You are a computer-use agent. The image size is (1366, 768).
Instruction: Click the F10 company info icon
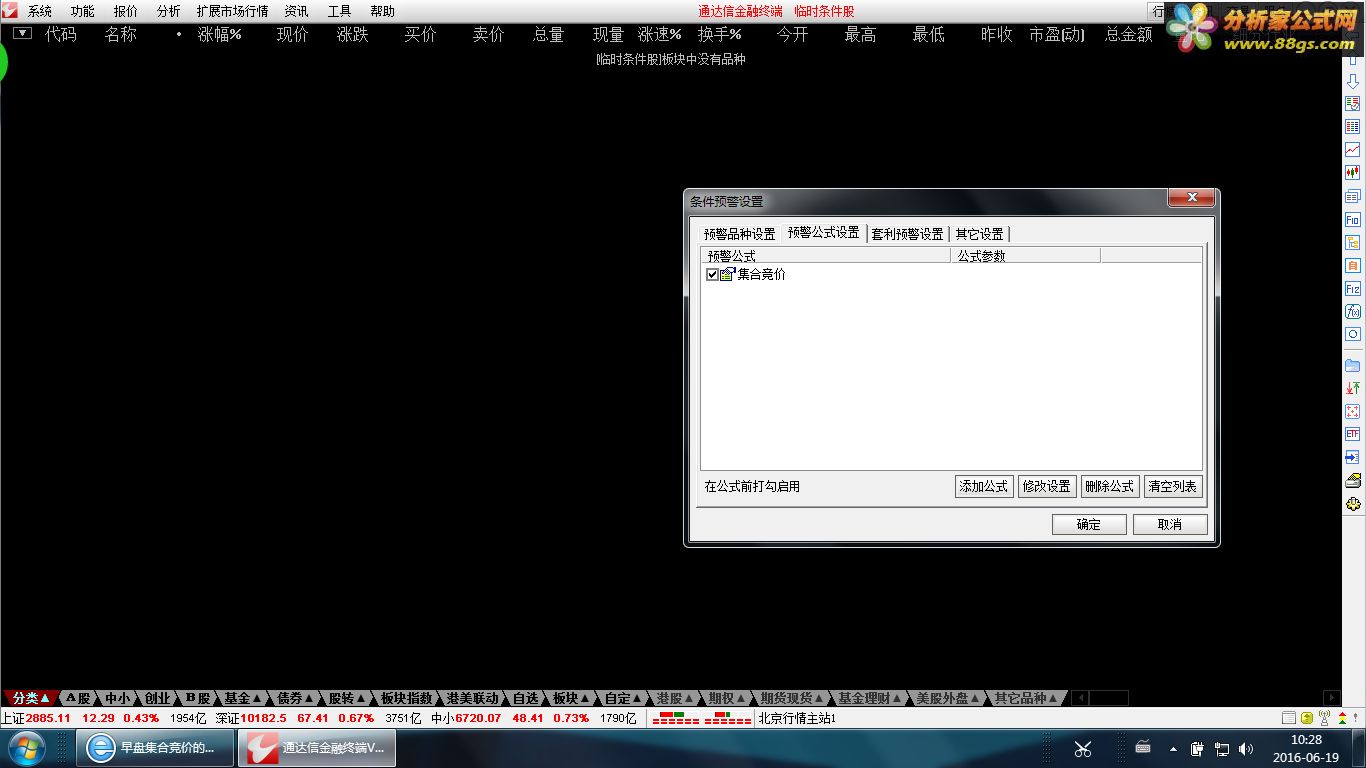pyautogui.click(x=1353, y=219)
